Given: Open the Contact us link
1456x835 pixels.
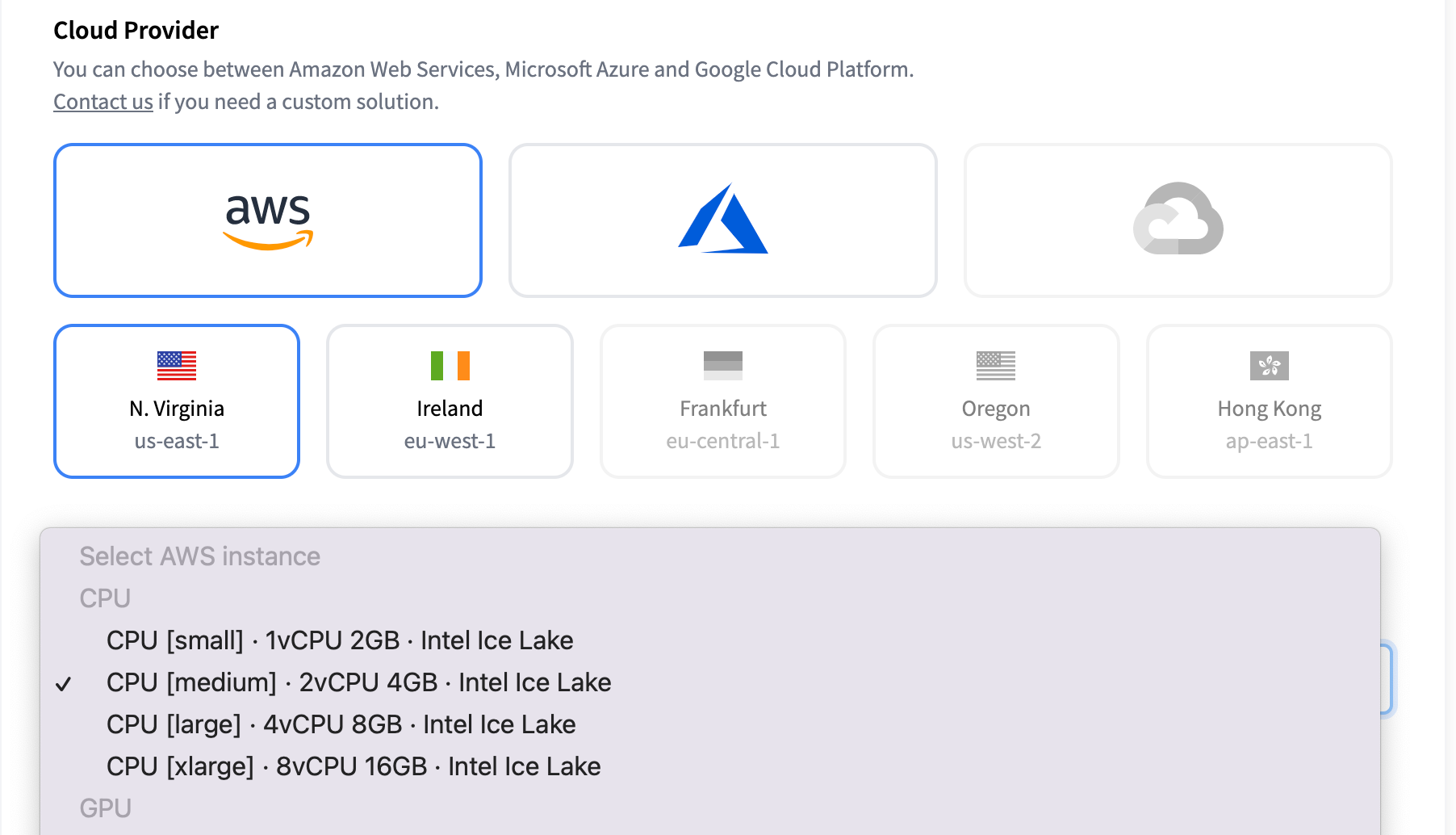Looking at the screenshot, I should point(103,102).
